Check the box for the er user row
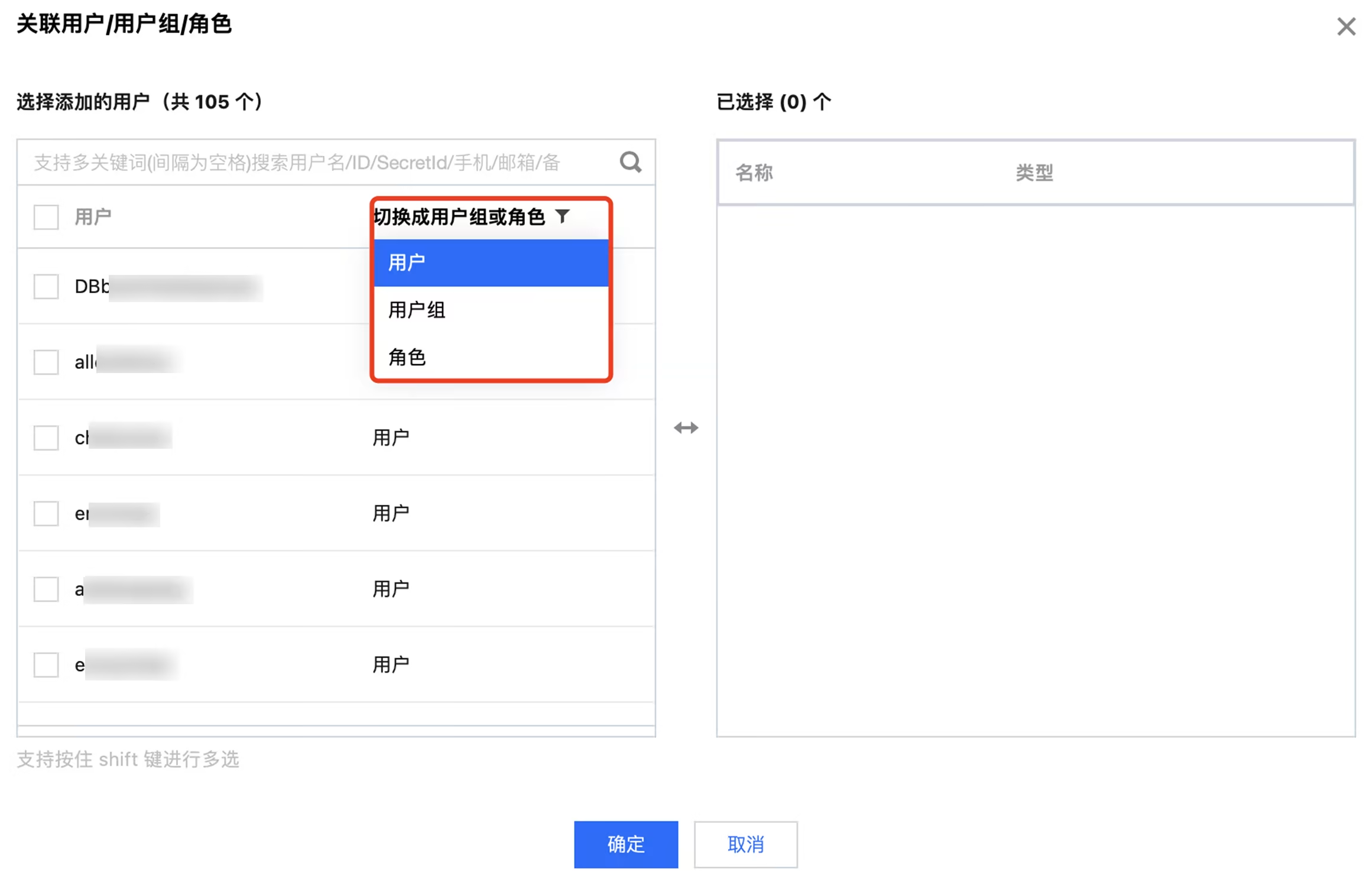The width and height of the screenshot is (1372, 888). (x=46, y=513)
